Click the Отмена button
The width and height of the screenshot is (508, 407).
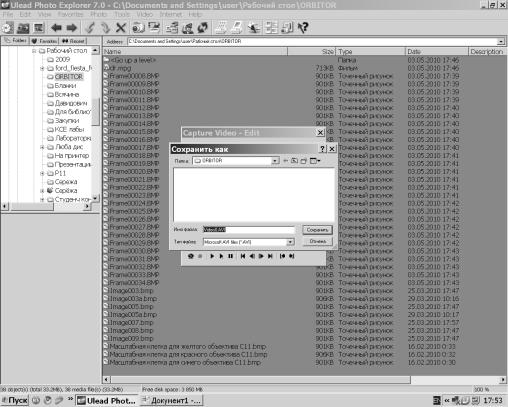coord(317,241)
